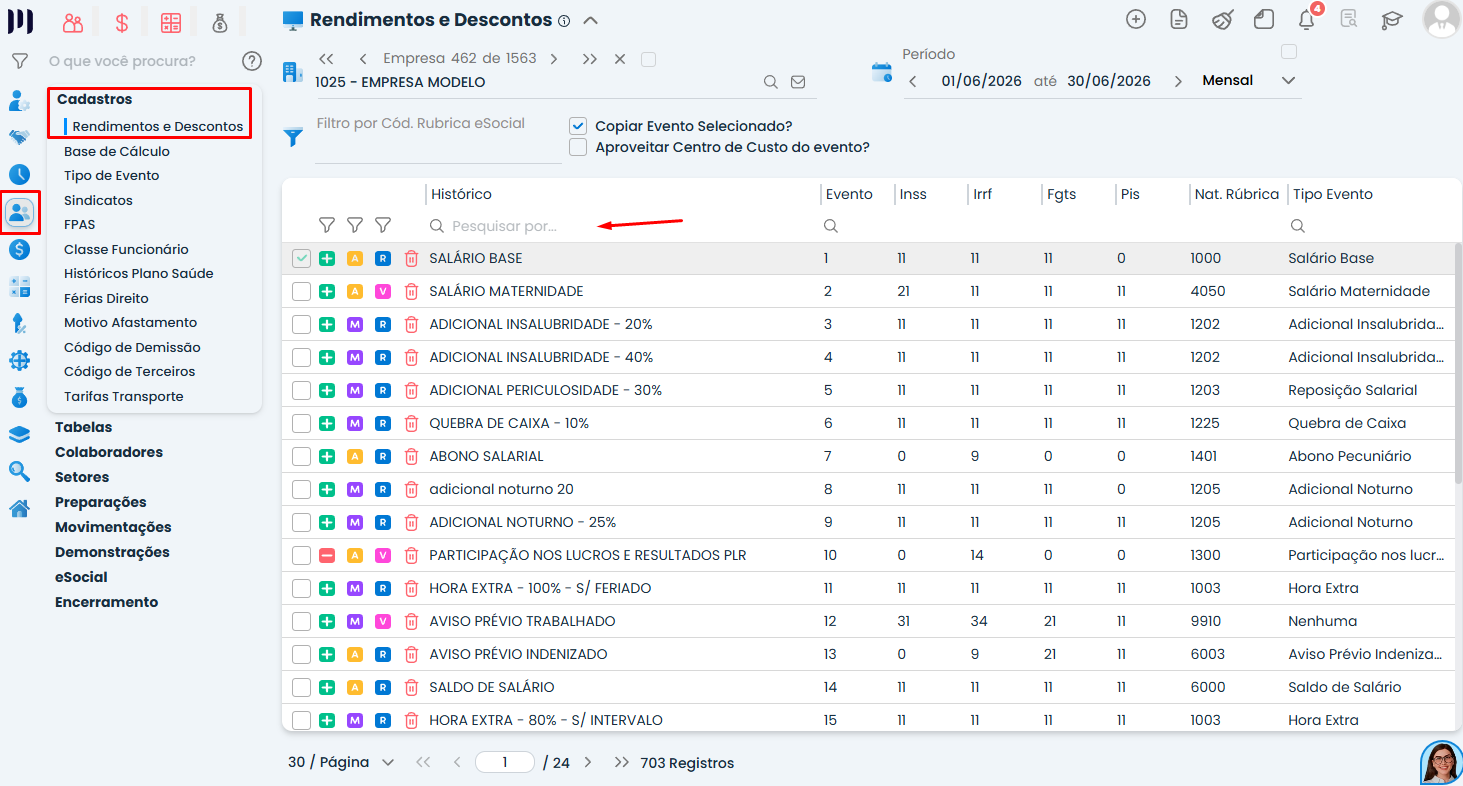Click Filtro por Cód. Rubrica eSocial field

tap(438, 136)
